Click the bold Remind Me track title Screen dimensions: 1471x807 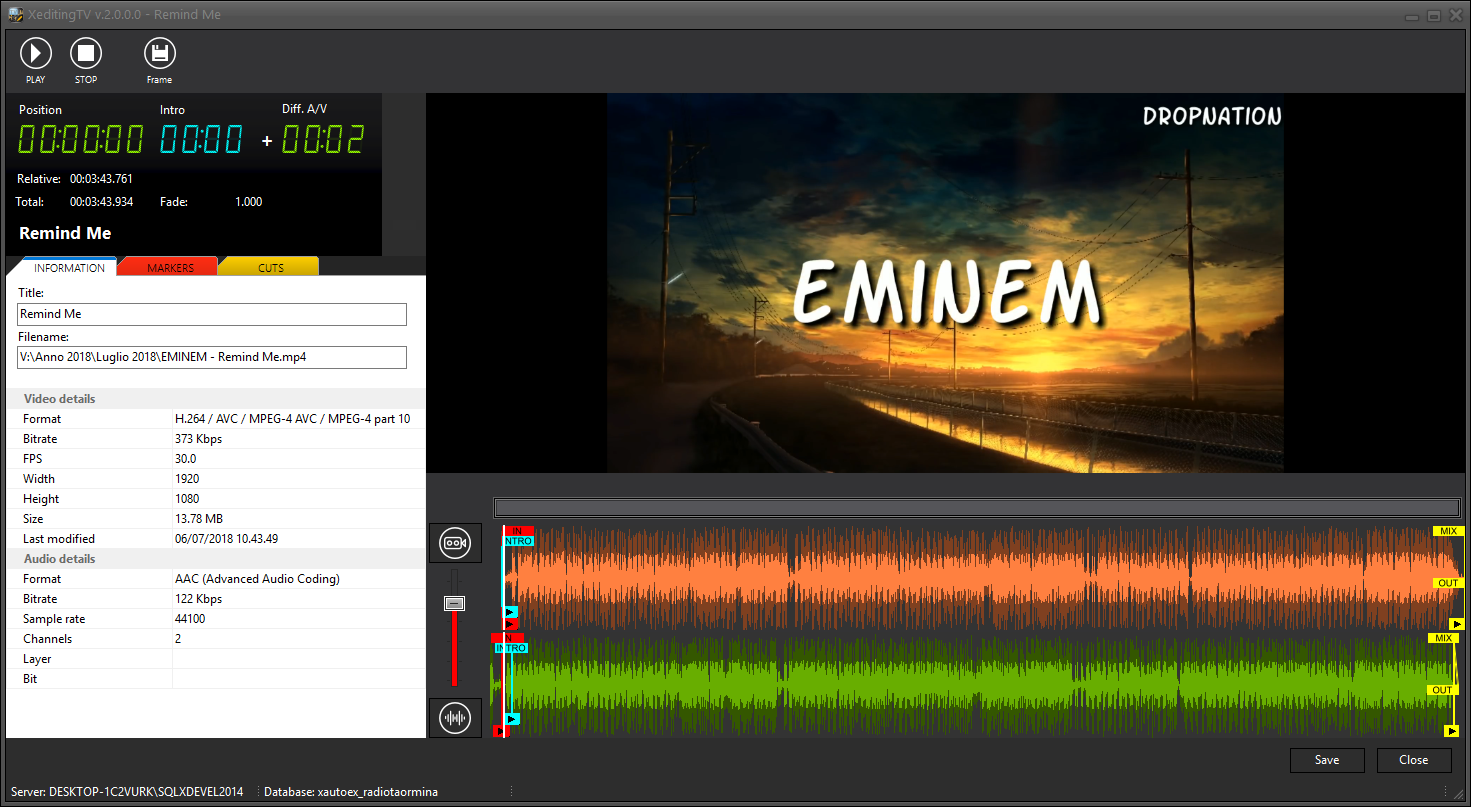tap(65, 233)
